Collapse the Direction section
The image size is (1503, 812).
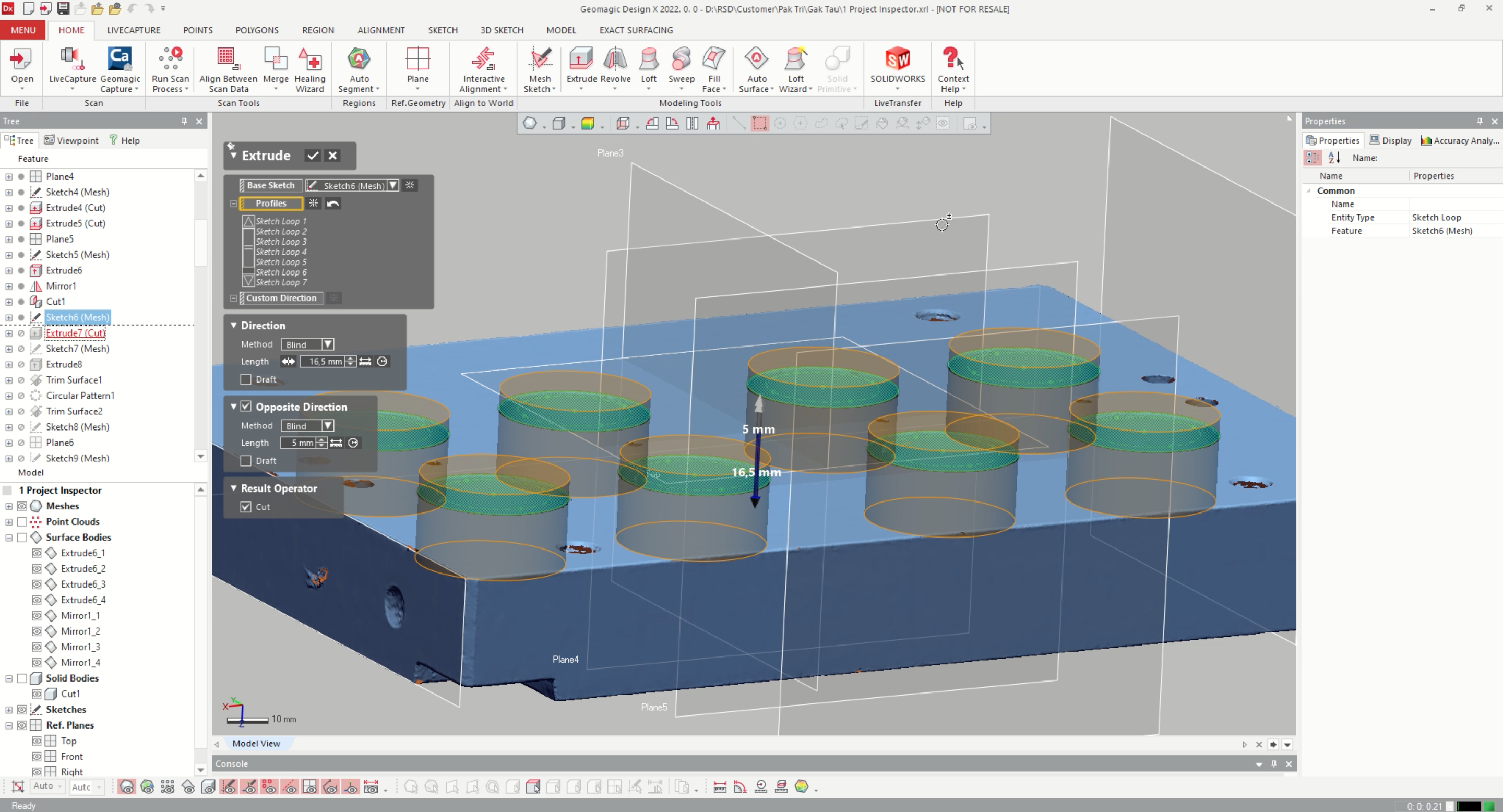point(233,326)
